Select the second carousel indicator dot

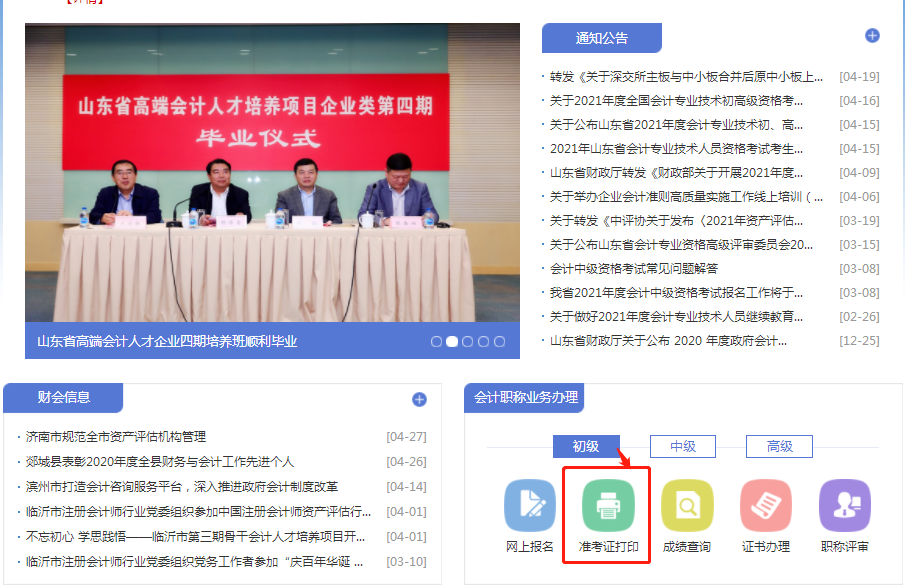[x=453, y=341]
